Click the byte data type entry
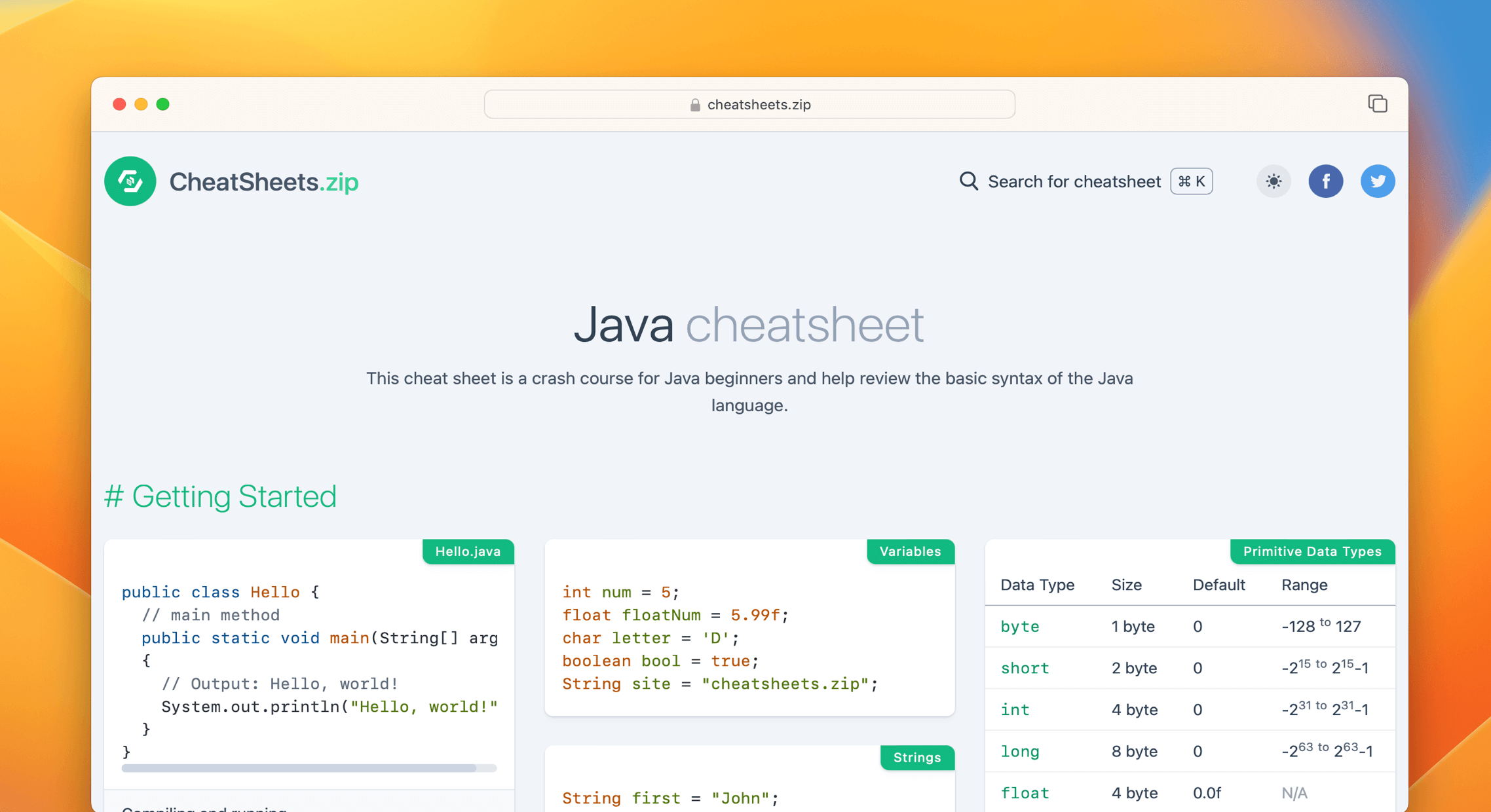The height and width of the screenshot is (812, 1491). pos(1019,627)
